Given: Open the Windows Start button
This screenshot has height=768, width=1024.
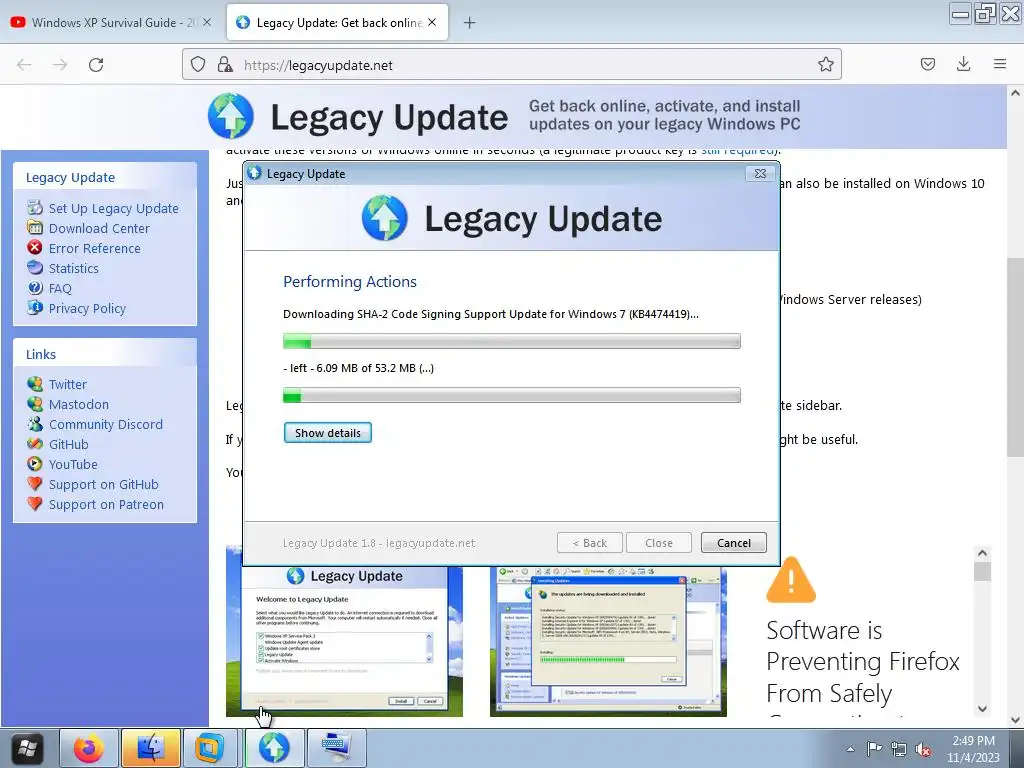Looking at the screenshot, I should [26, 748].
